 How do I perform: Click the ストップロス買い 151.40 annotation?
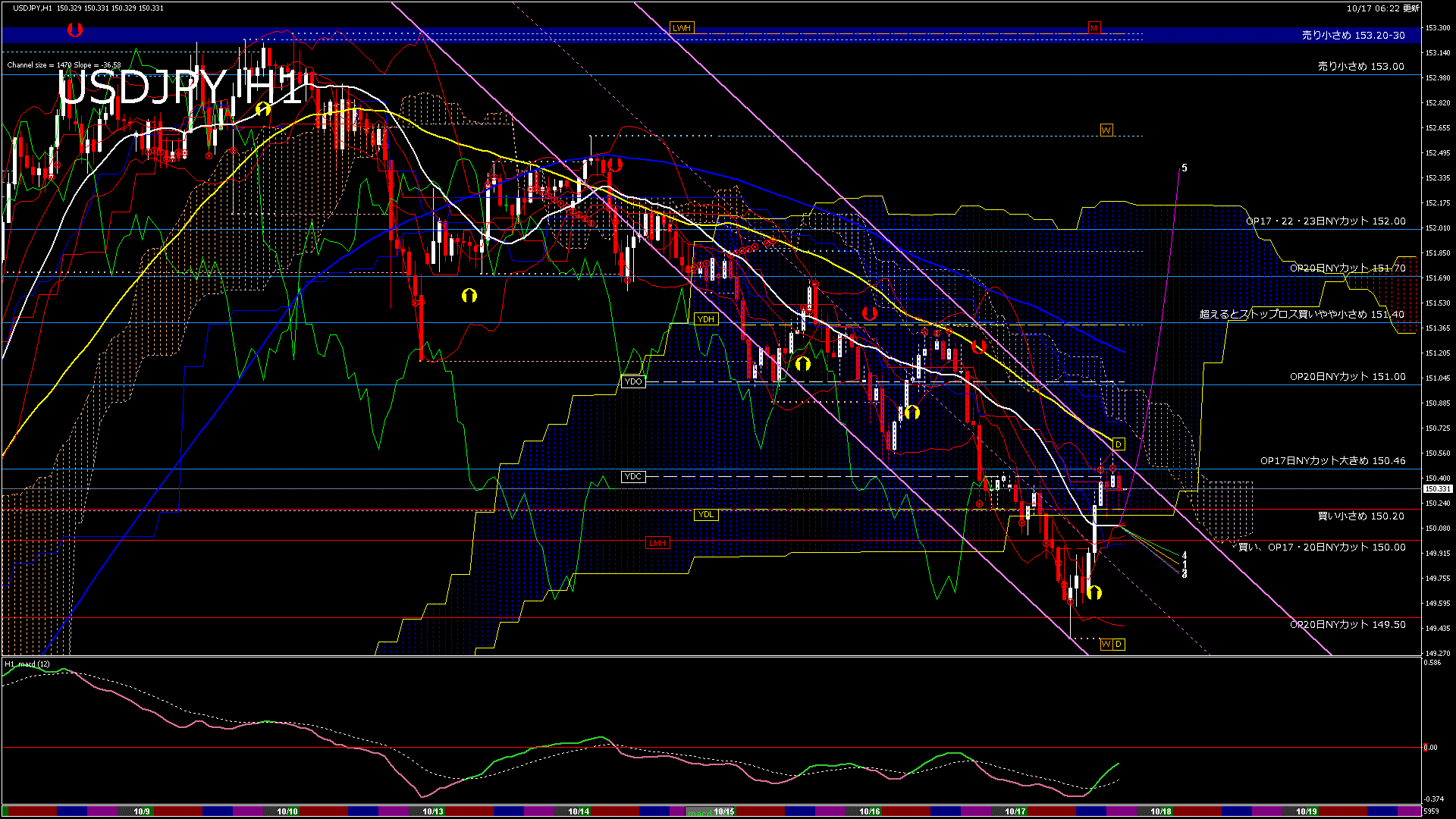pos(1301,314)
